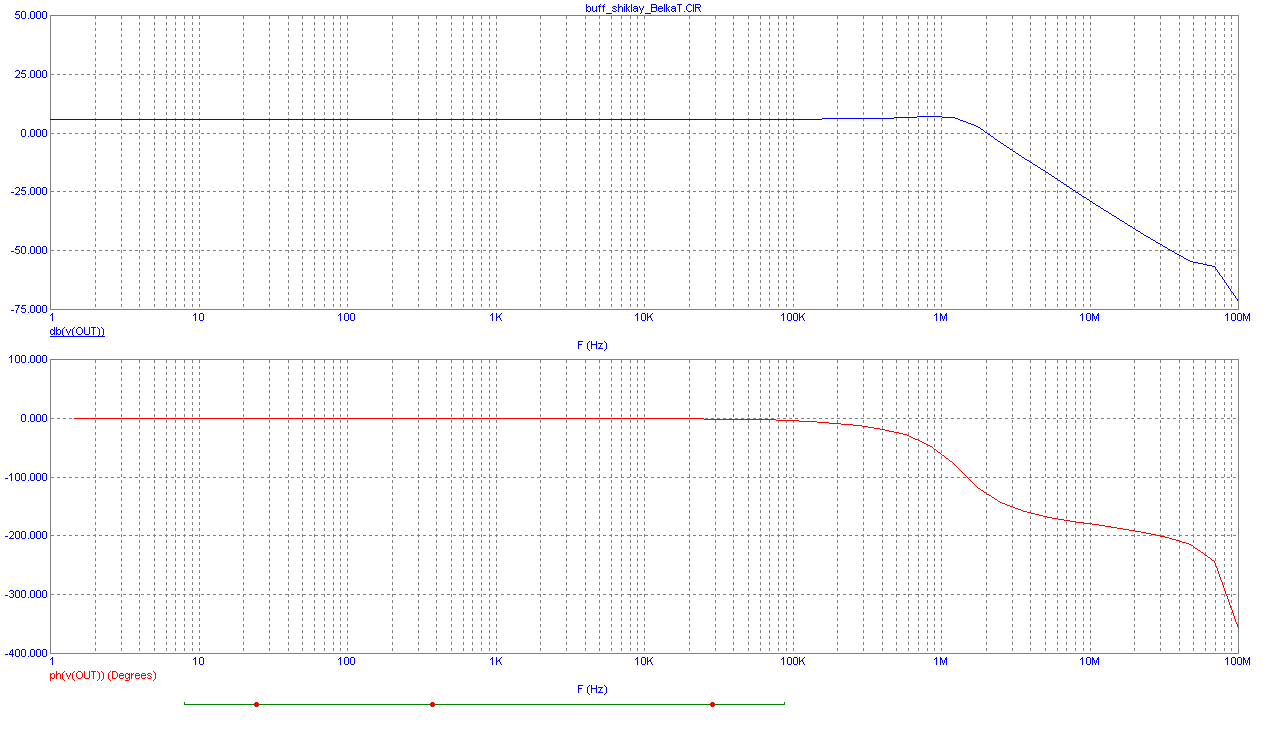
Task: Click 1K frequency tick of phase plot
Action: click(495, 662)
